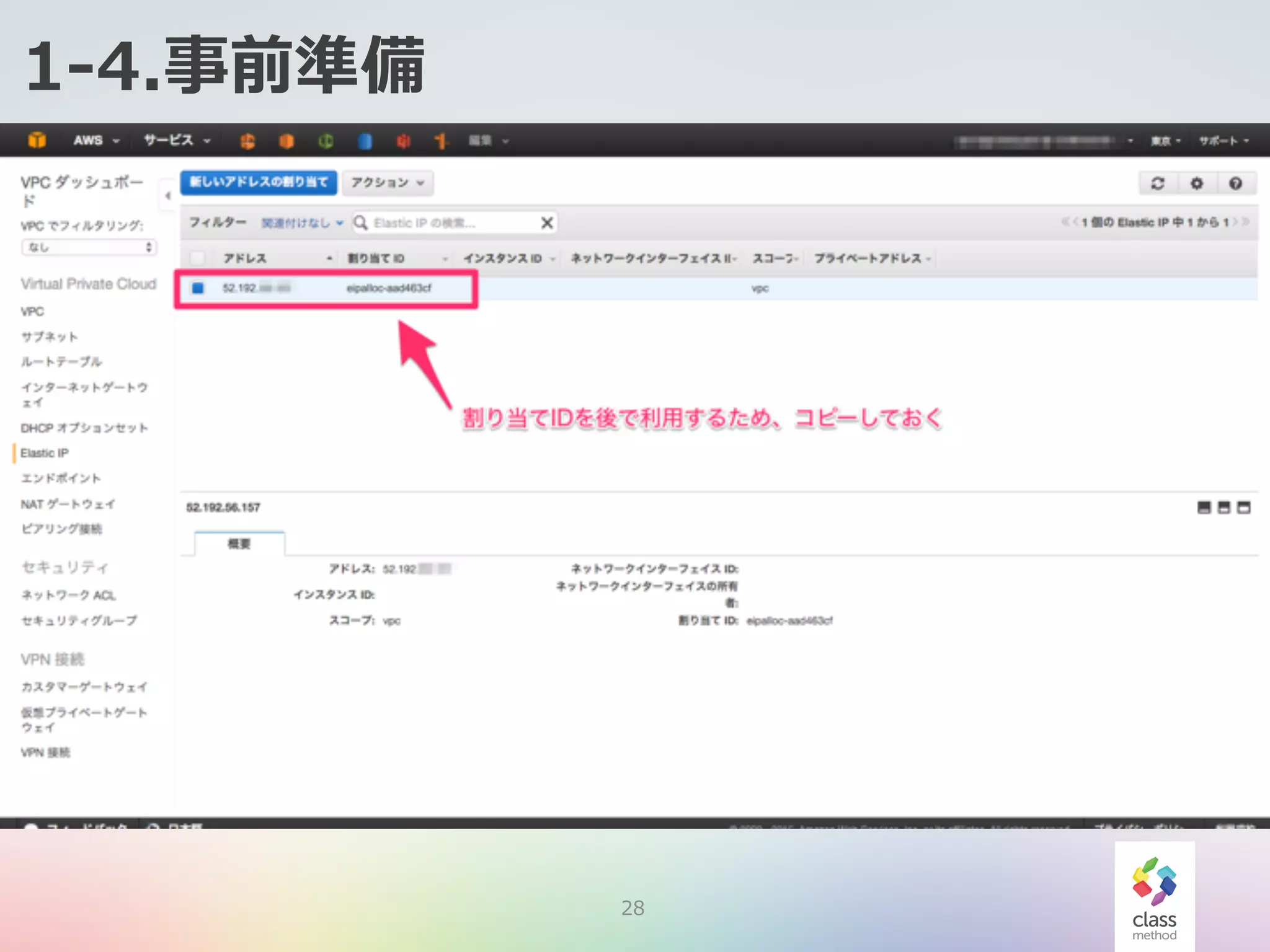Clear search with the X icon

click(x=546, y=223)
